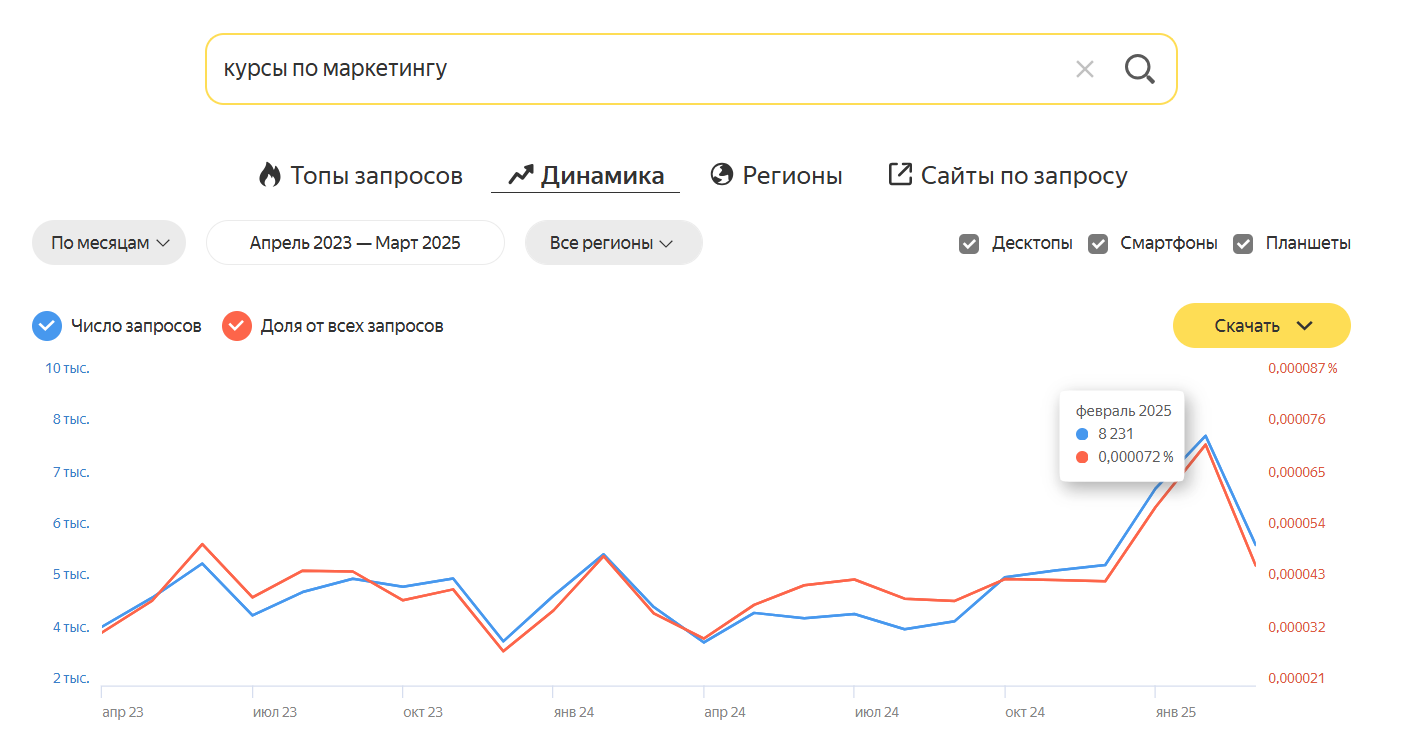Click the external link icon for Сайты по запросу

click(x=900, y=175)
